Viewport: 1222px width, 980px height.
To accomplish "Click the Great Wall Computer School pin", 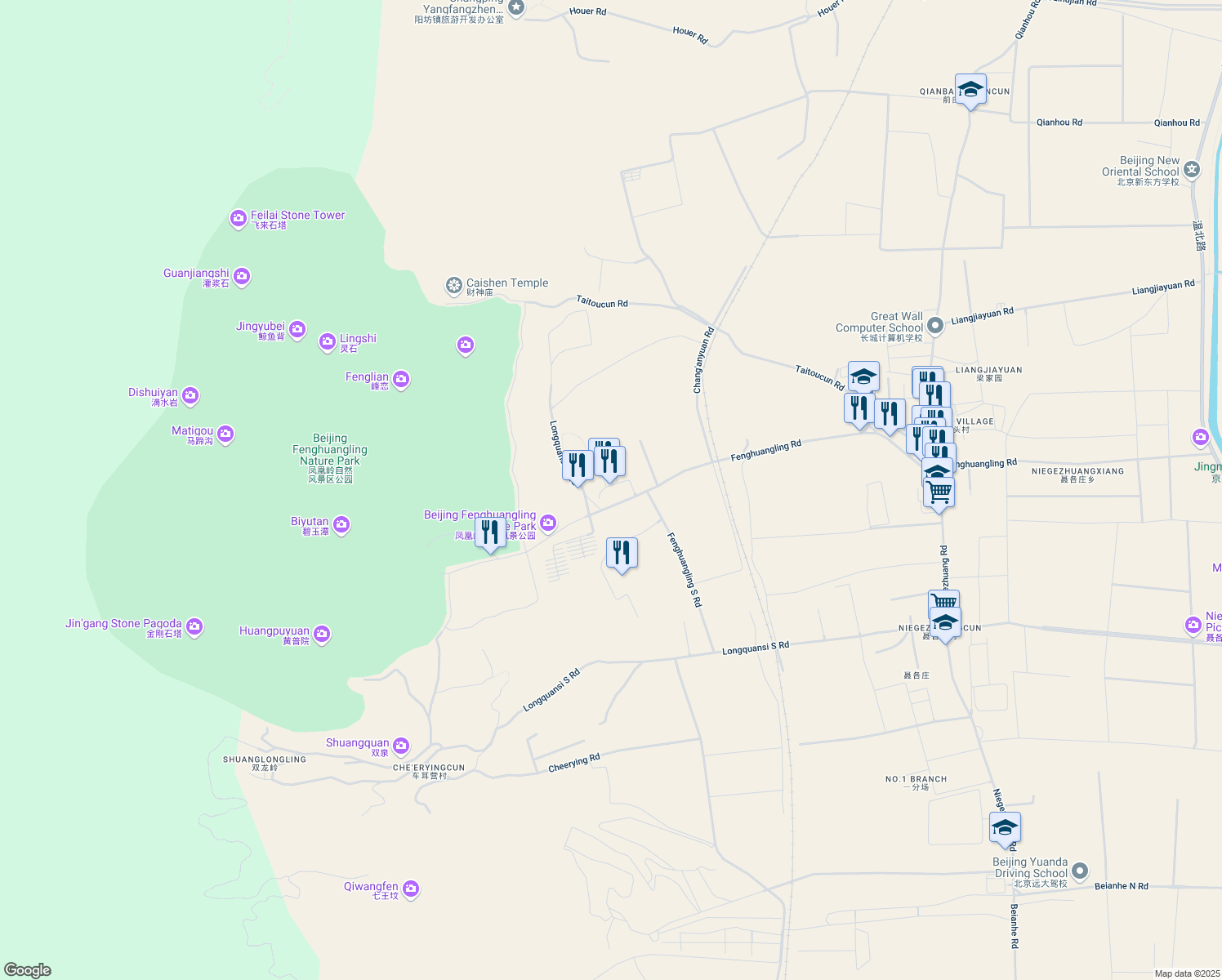I will coord(936,324).
